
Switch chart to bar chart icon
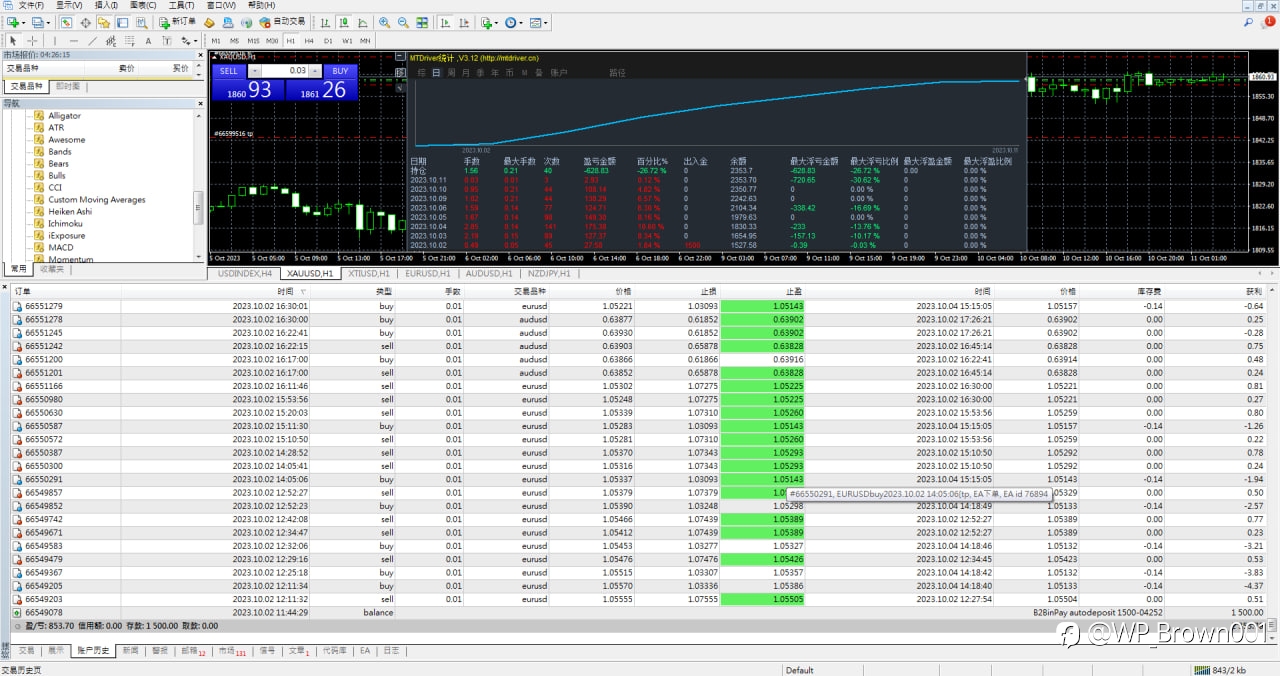pyautogui.click(x=325, y=22)
